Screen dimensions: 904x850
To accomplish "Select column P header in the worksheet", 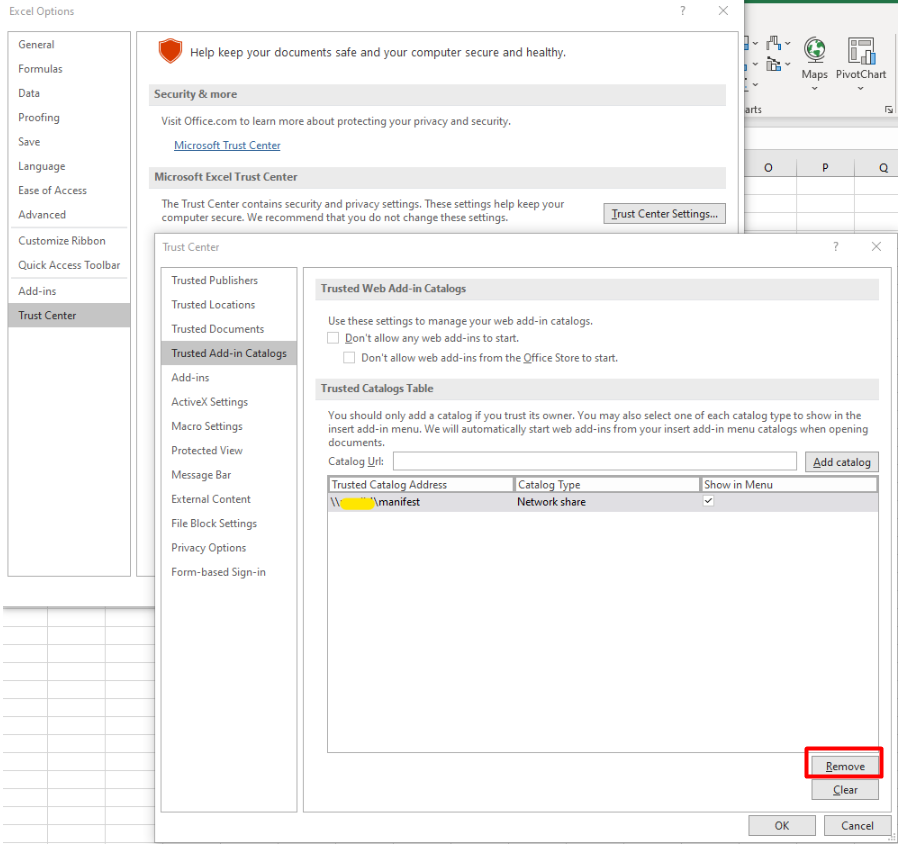I will tap(825, 168).
